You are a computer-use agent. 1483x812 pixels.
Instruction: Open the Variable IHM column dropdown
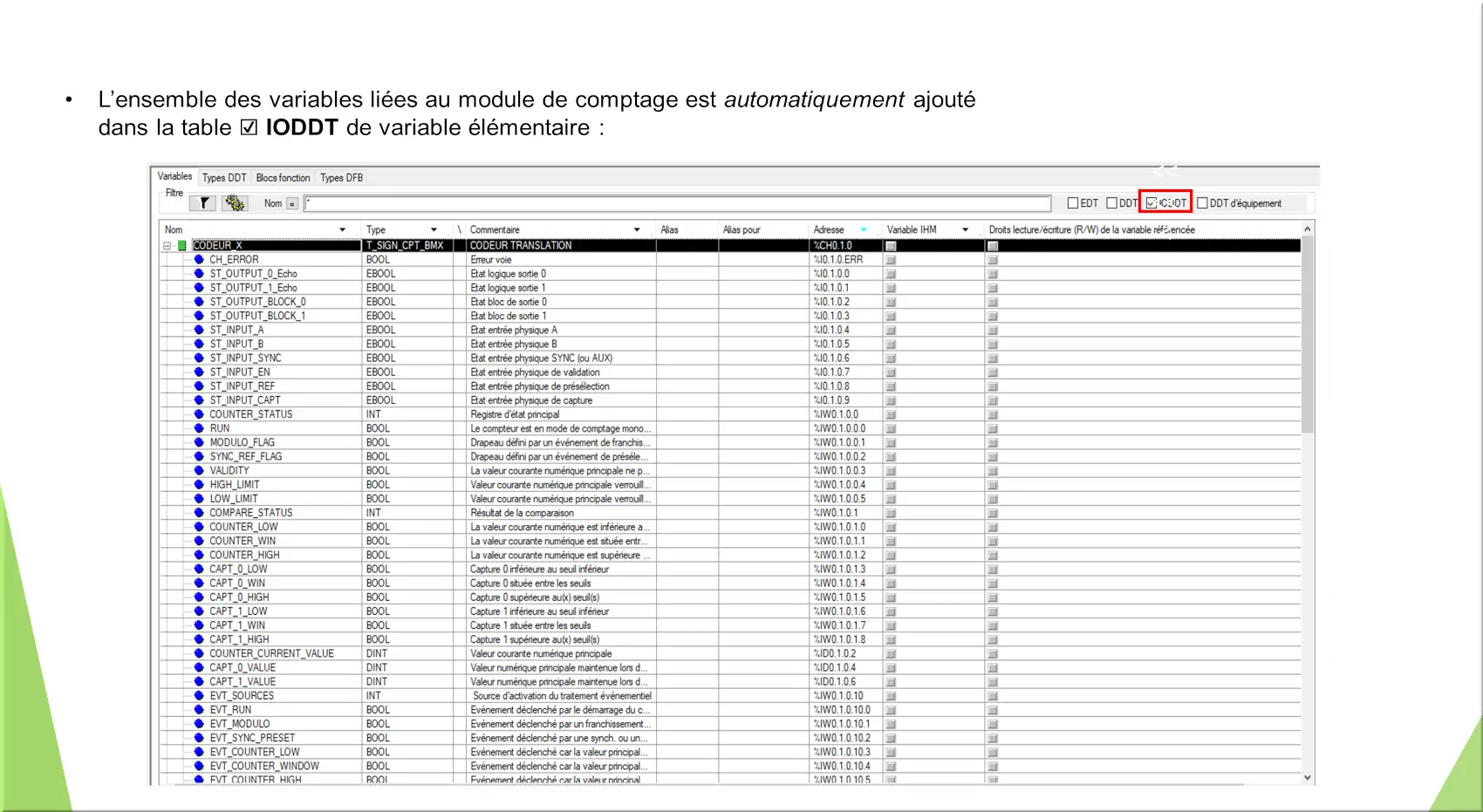click(965, 230)
